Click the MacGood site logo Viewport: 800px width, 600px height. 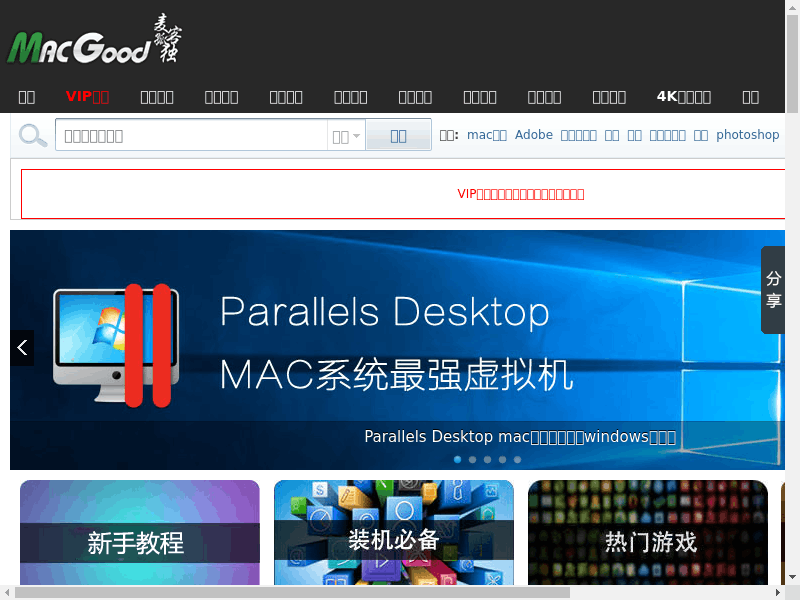[x=94, y=39]
